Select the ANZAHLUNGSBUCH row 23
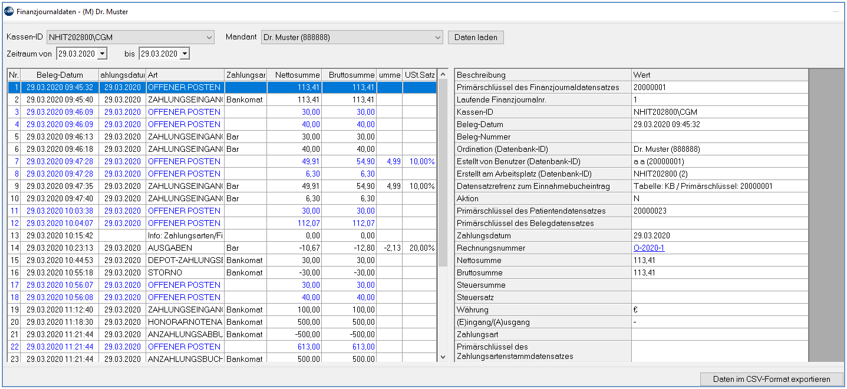This screenshot has height=389, width=847. 221,358
